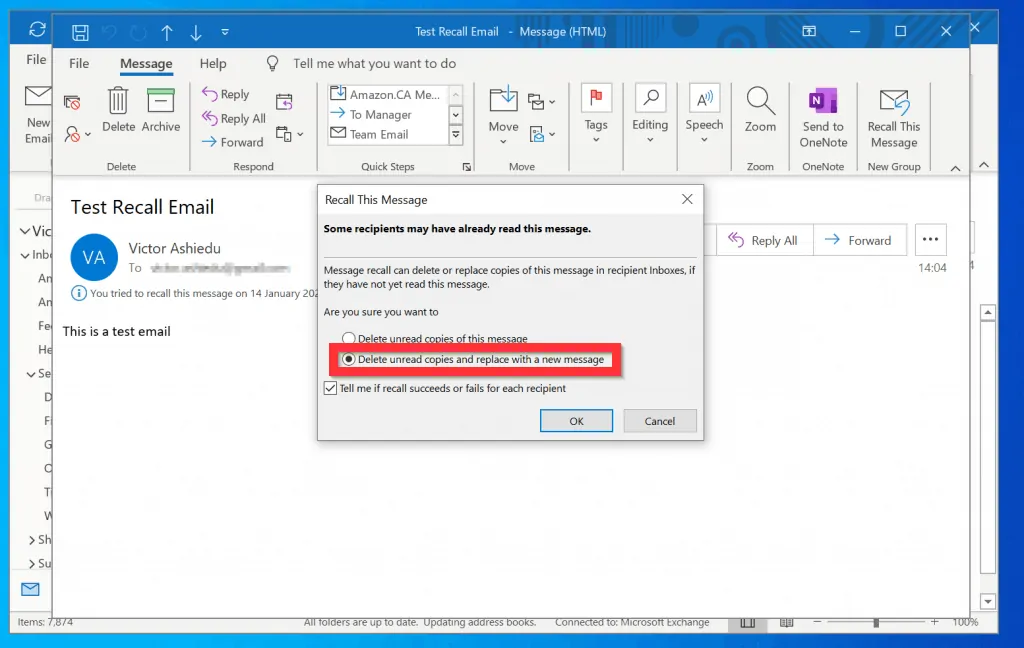Click Reply All button in reading header
Screen dimensions: 1024x648
(765, 240)
